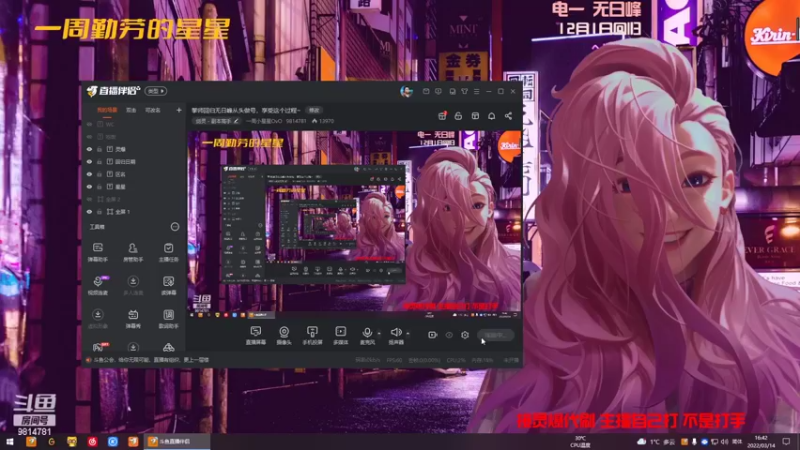Viewport: 800px width, 450px height.
Task: Add a screen capture source from bottom bar
Action: tap(256, 335)
